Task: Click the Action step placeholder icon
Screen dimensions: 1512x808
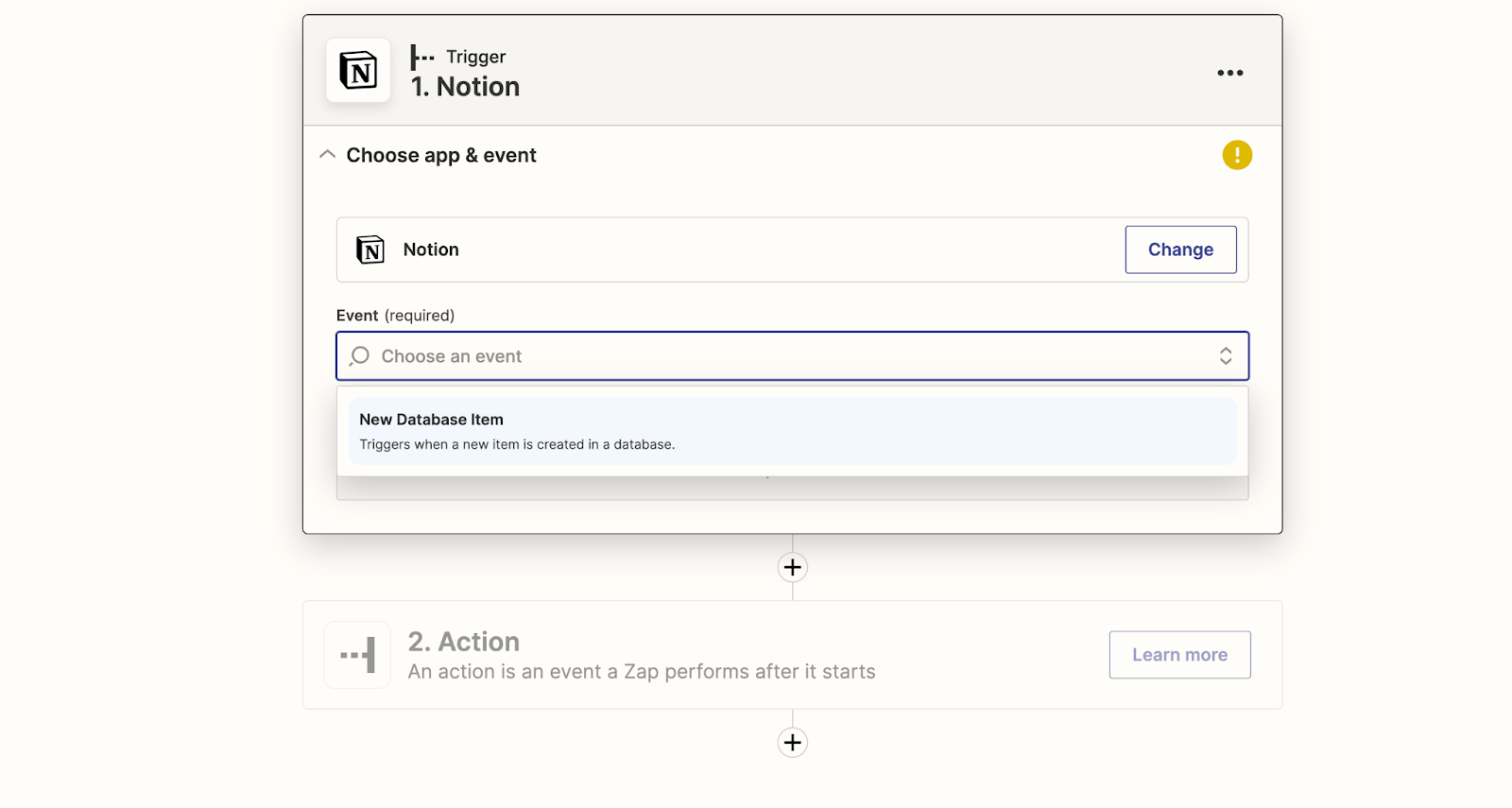Action: (357, 655)
